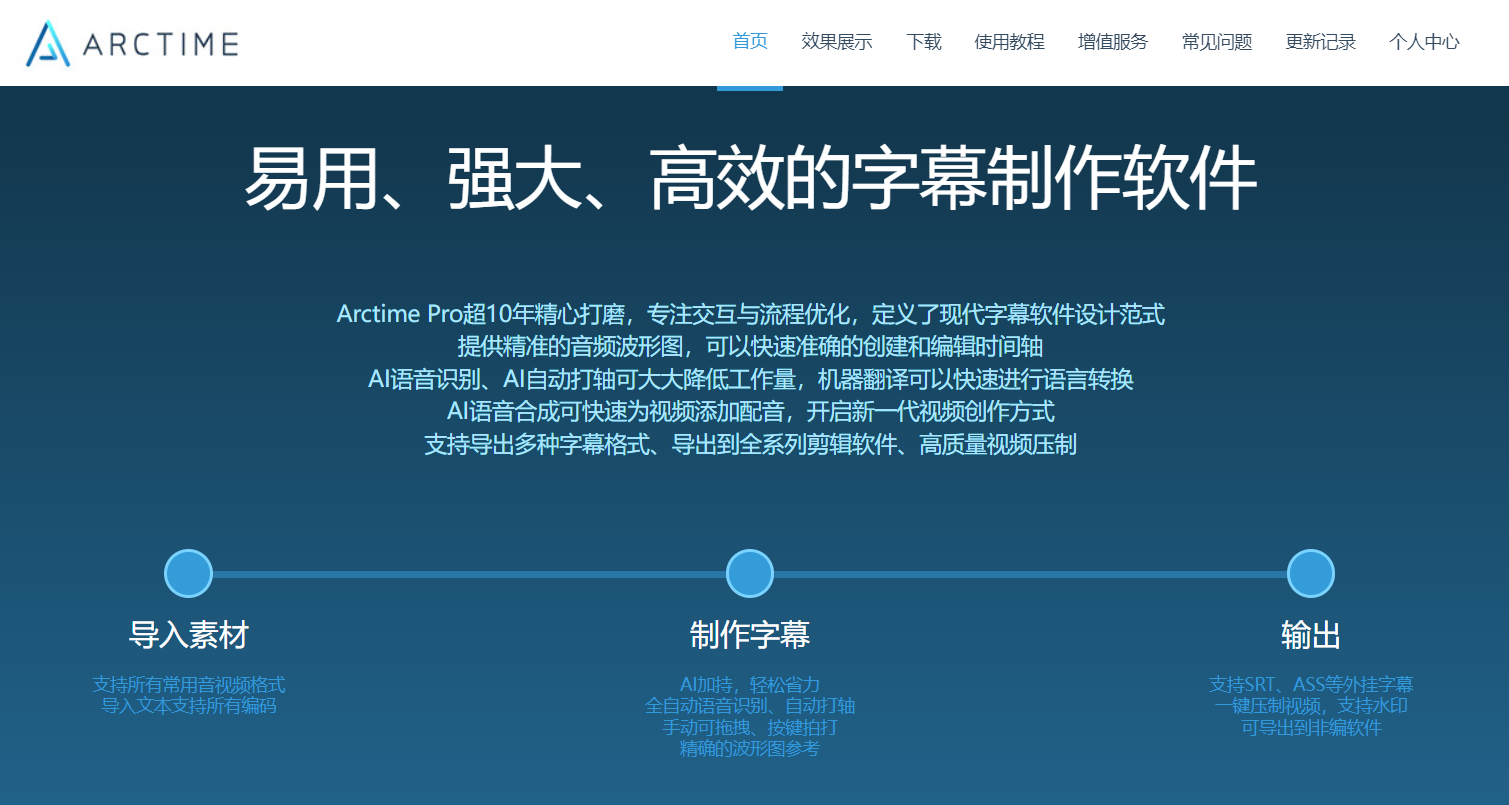This screenshot has height=805, width=1509.
Task: Click the Arctime triangle logo icon
Action: tap(48, 43)
